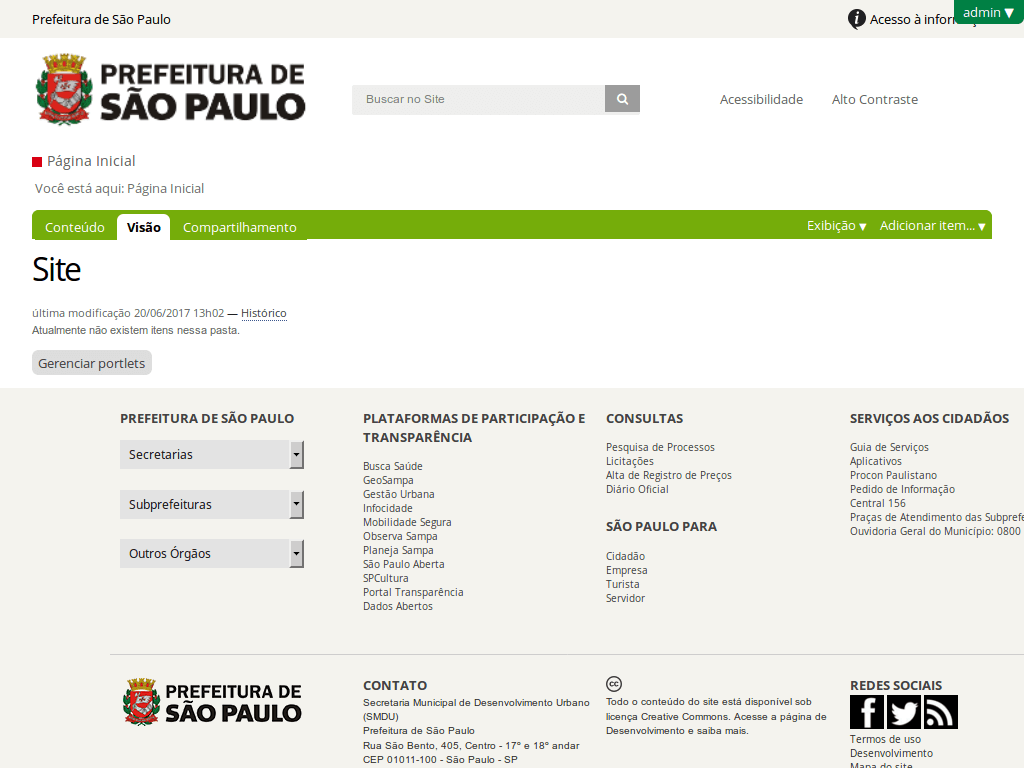Open Alta de Registro de Preços link
The height and width of the screenshot is (768, 1024).
point(669,475)
